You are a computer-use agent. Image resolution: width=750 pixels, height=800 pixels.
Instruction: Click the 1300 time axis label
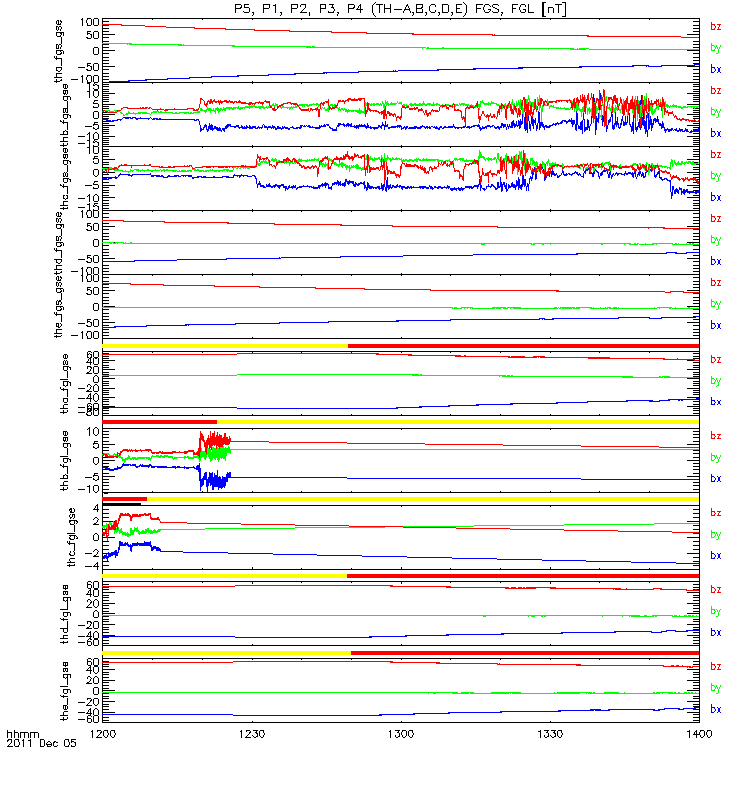(401, 734)
